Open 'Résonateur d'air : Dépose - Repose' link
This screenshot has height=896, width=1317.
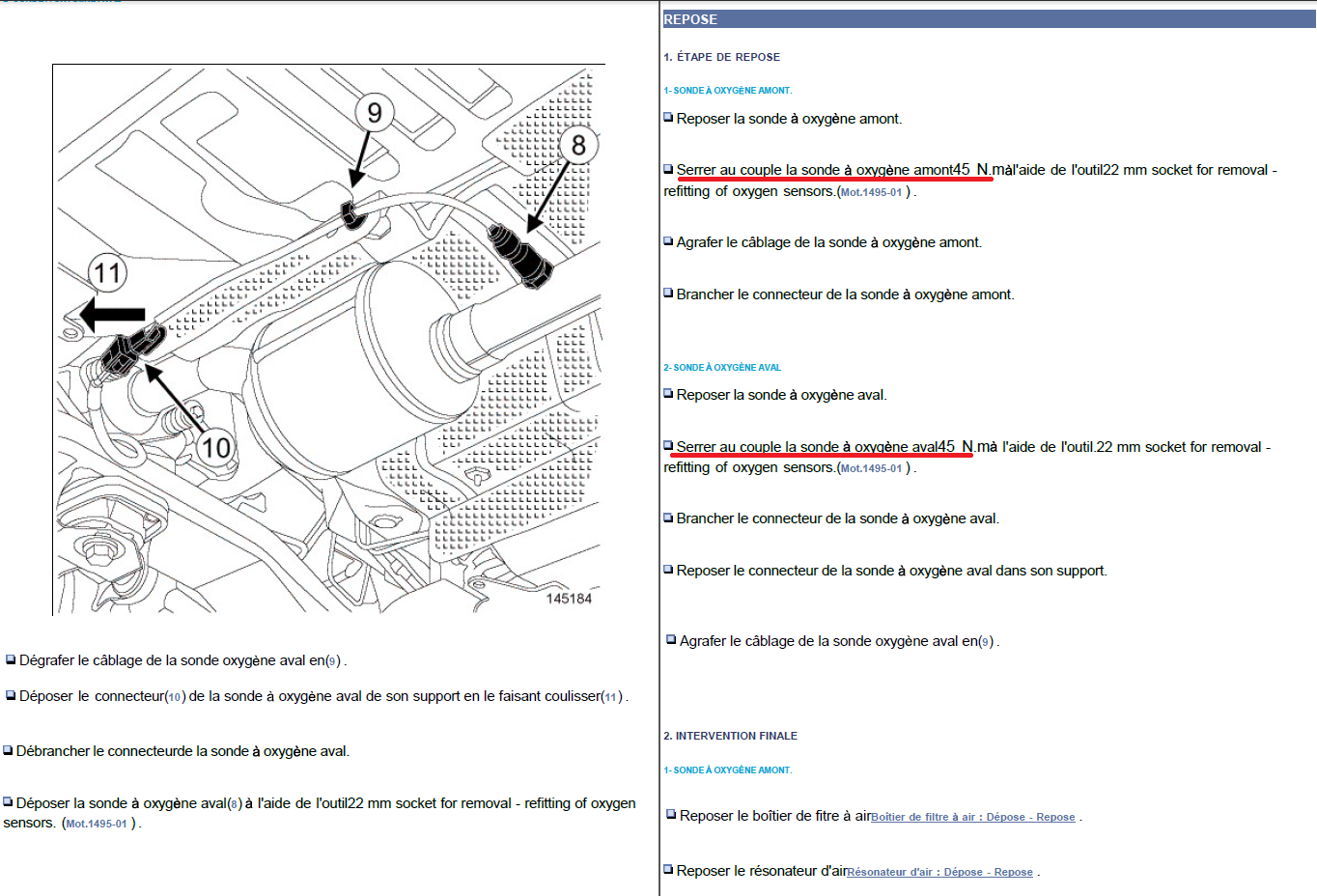pos(939,872)
